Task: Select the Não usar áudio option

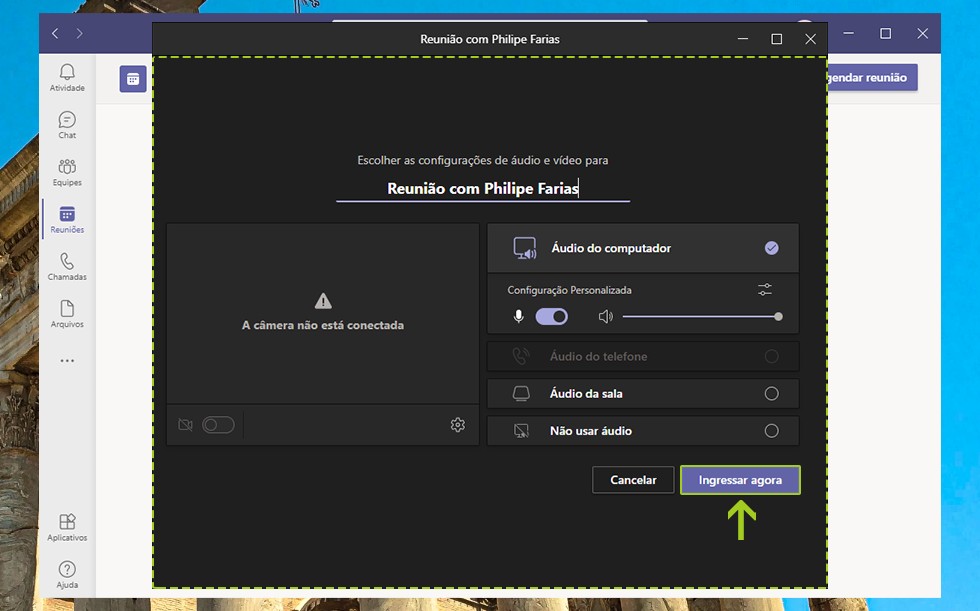Action: click(771, 431)
